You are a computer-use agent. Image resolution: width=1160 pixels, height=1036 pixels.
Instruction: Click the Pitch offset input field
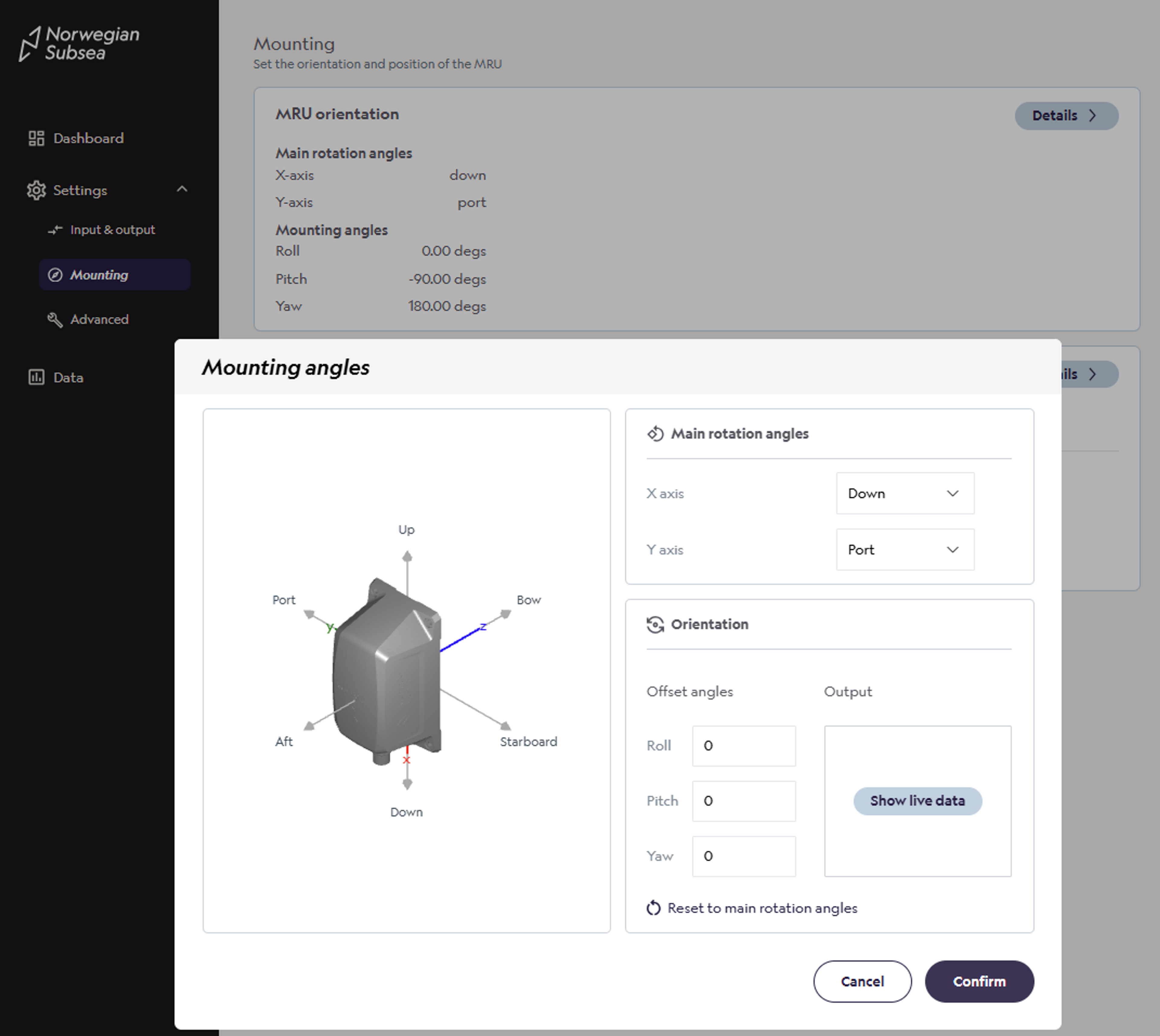point(744,801)
